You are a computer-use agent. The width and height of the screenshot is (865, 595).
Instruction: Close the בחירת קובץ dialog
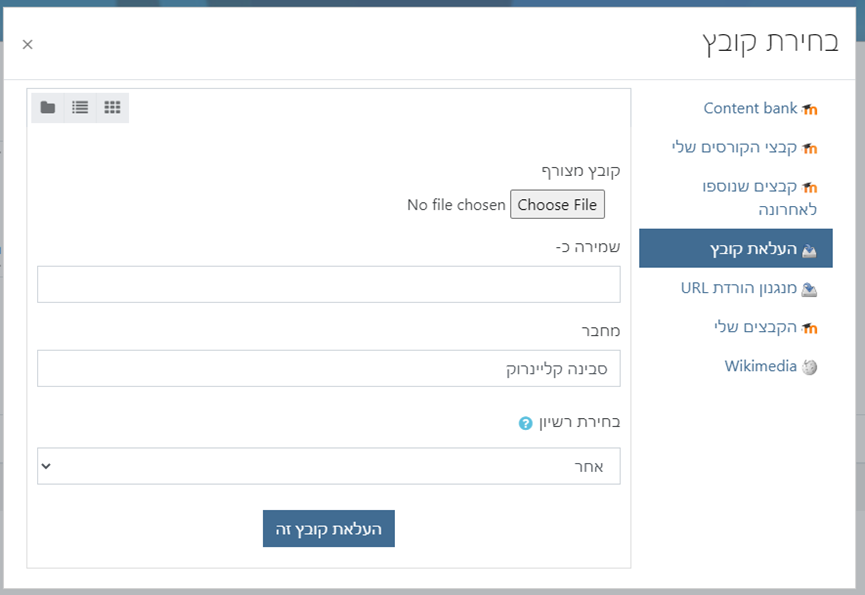click(x=27, y=44)
